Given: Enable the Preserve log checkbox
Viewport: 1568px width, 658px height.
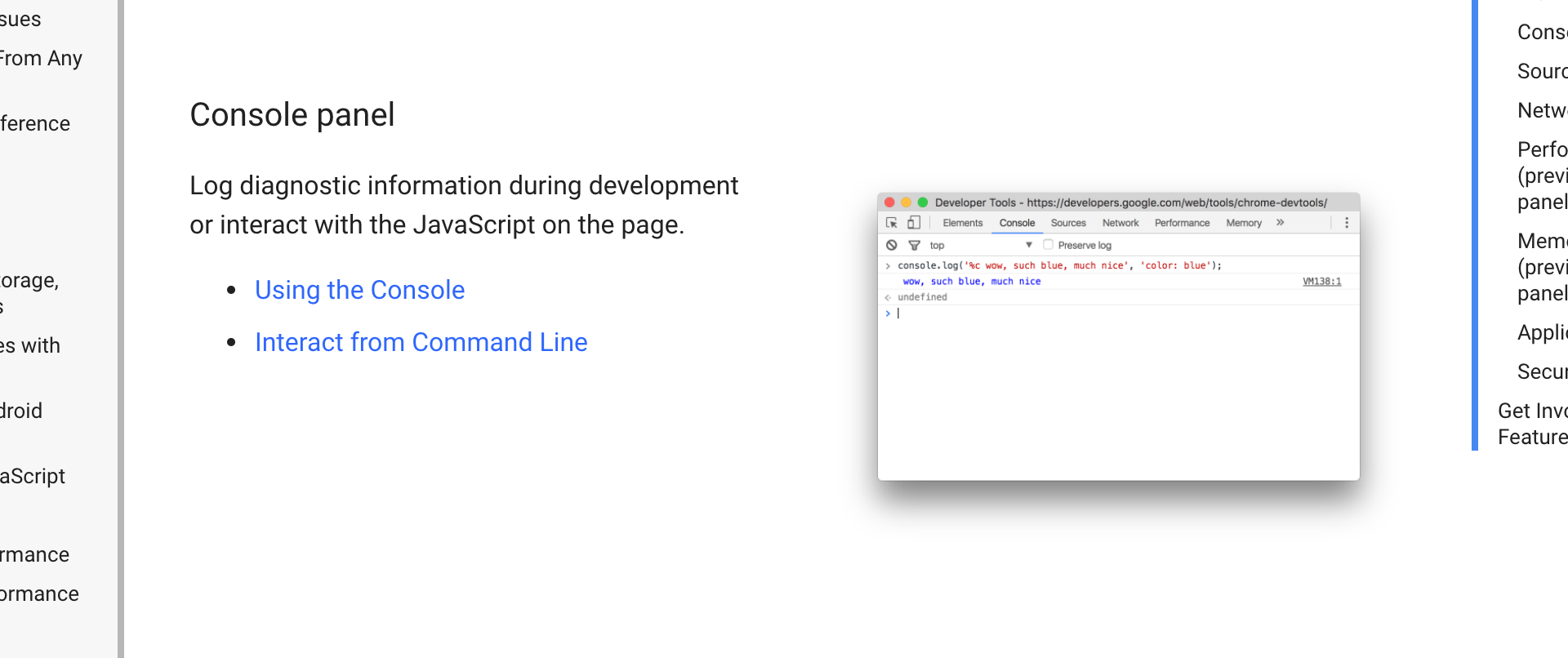Looking at the screenshot, I should 1048,245.
